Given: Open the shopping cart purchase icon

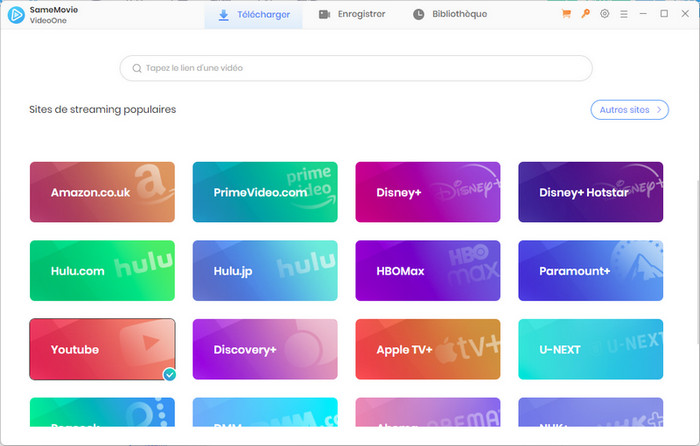Looking at the screenshot, I should 566,14.
